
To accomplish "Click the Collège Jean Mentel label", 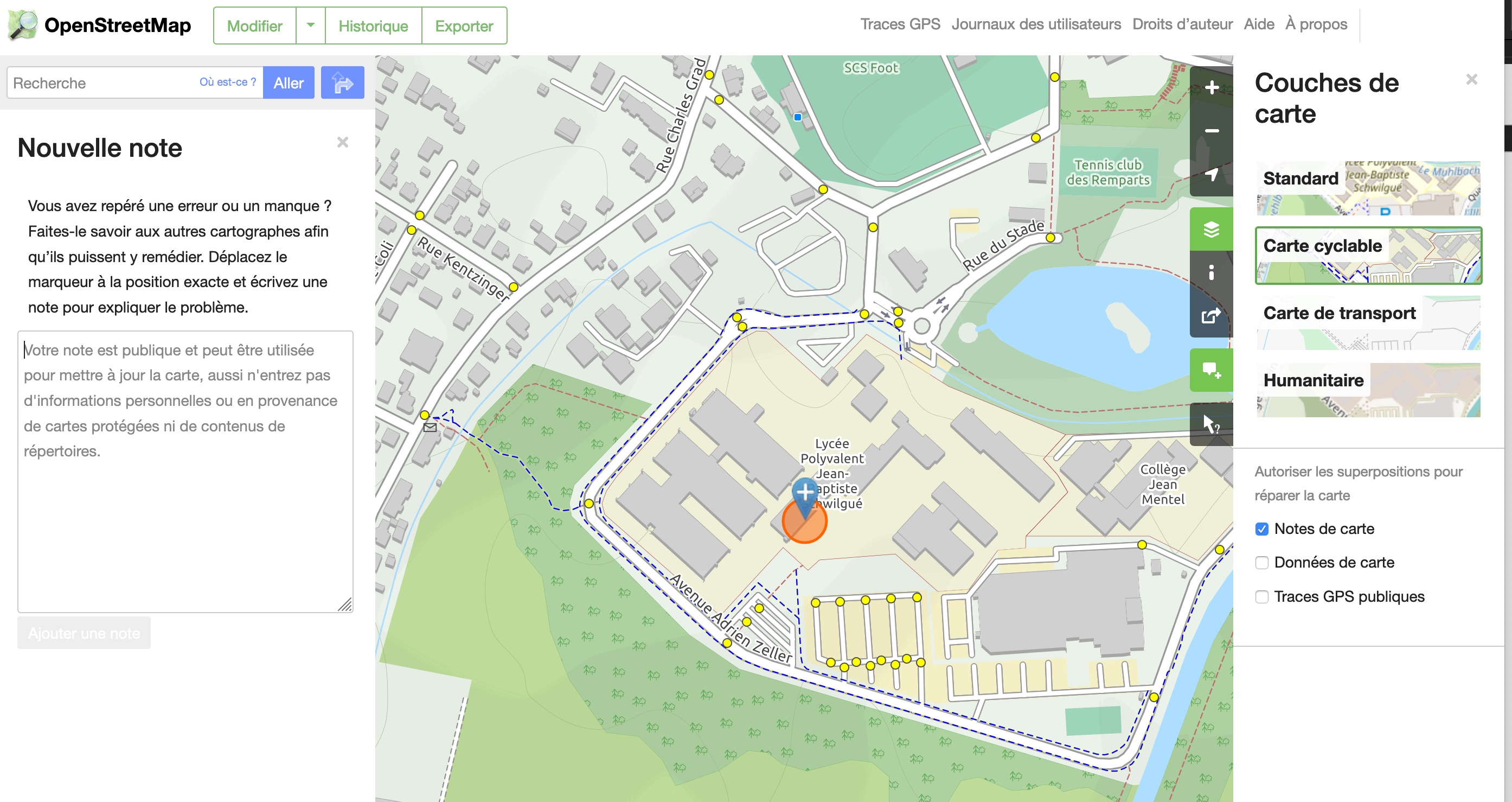I will pos(1163,485).
